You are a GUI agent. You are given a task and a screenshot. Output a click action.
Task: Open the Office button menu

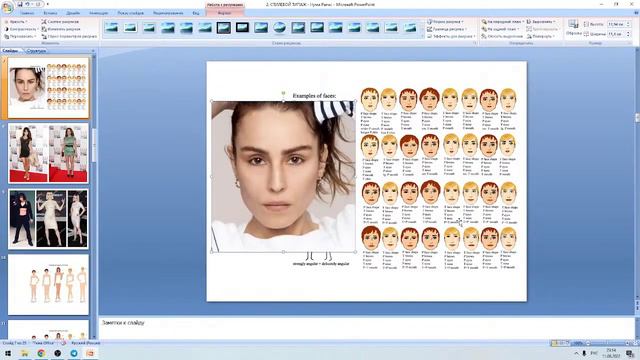tap(7, 7)
